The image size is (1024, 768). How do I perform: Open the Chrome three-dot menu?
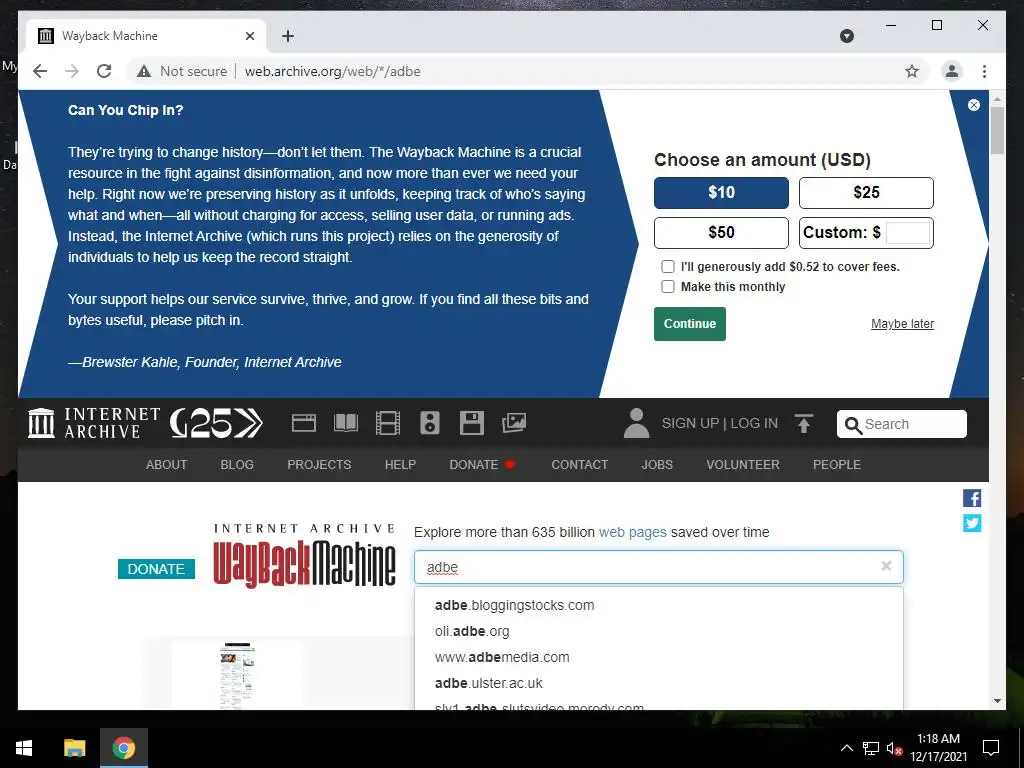click(x=984, y=71)
